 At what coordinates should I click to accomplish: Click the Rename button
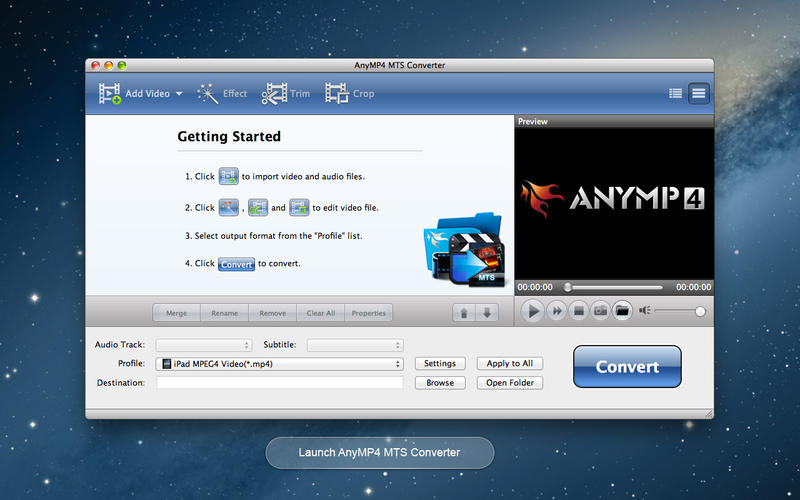224,313
